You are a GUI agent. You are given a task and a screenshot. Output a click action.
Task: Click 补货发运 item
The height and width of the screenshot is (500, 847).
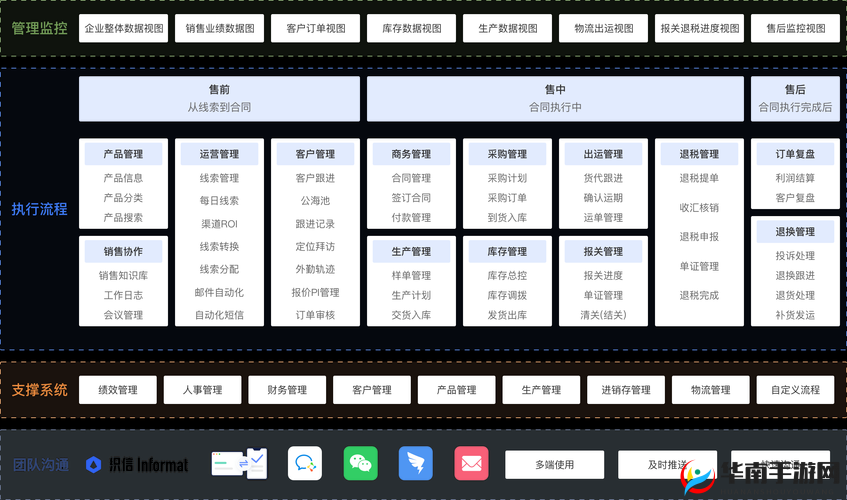click(x=795, y=315)
